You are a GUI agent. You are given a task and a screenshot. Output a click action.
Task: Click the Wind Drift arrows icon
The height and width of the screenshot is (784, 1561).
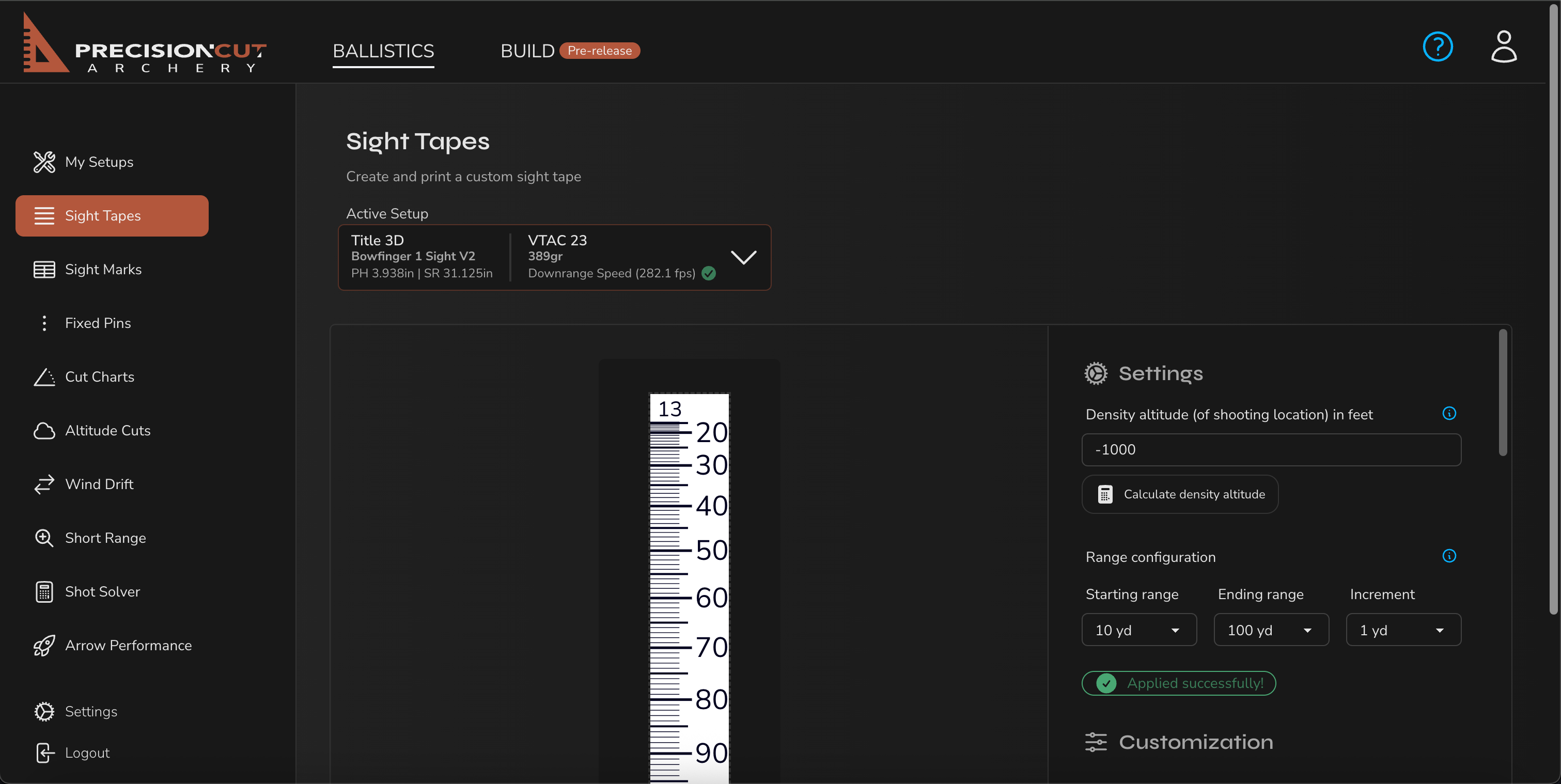(44, 484)
